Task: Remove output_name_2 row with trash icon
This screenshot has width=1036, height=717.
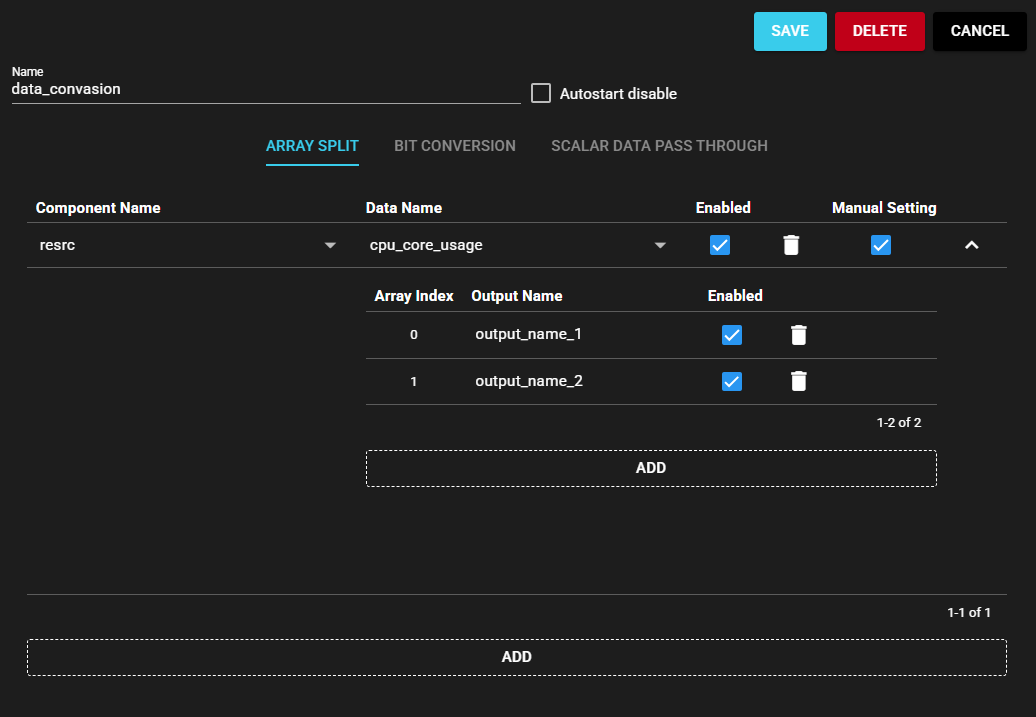Action: tap(798, 381)
